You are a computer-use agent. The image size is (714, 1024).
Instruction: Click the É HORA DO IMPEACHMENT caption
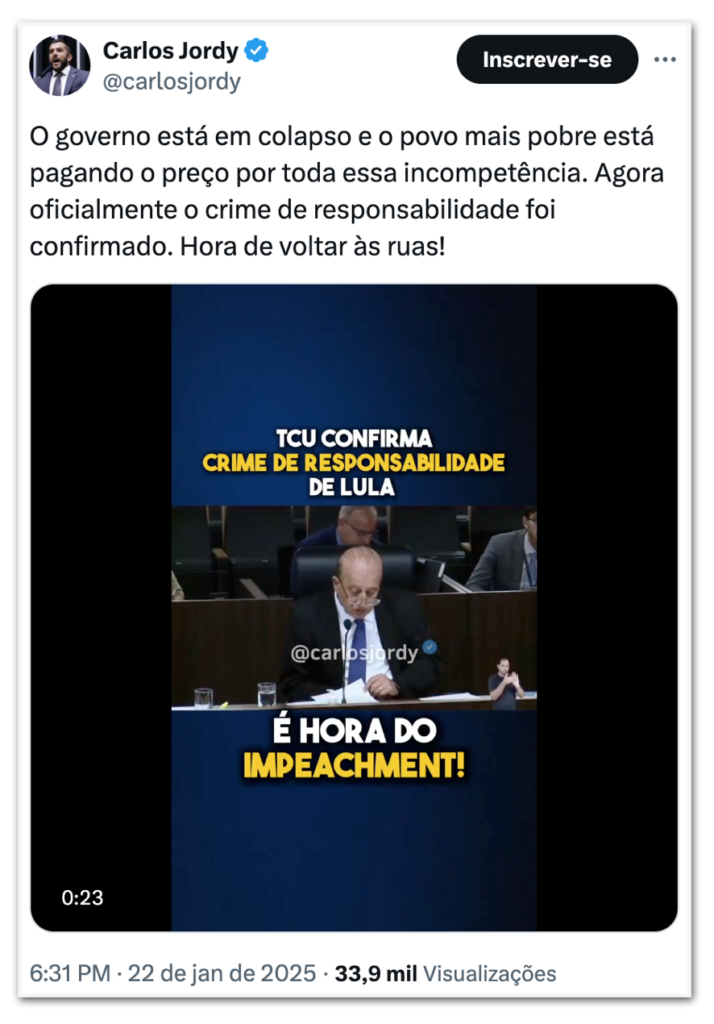pyautogui.click(x=354, y=748)
